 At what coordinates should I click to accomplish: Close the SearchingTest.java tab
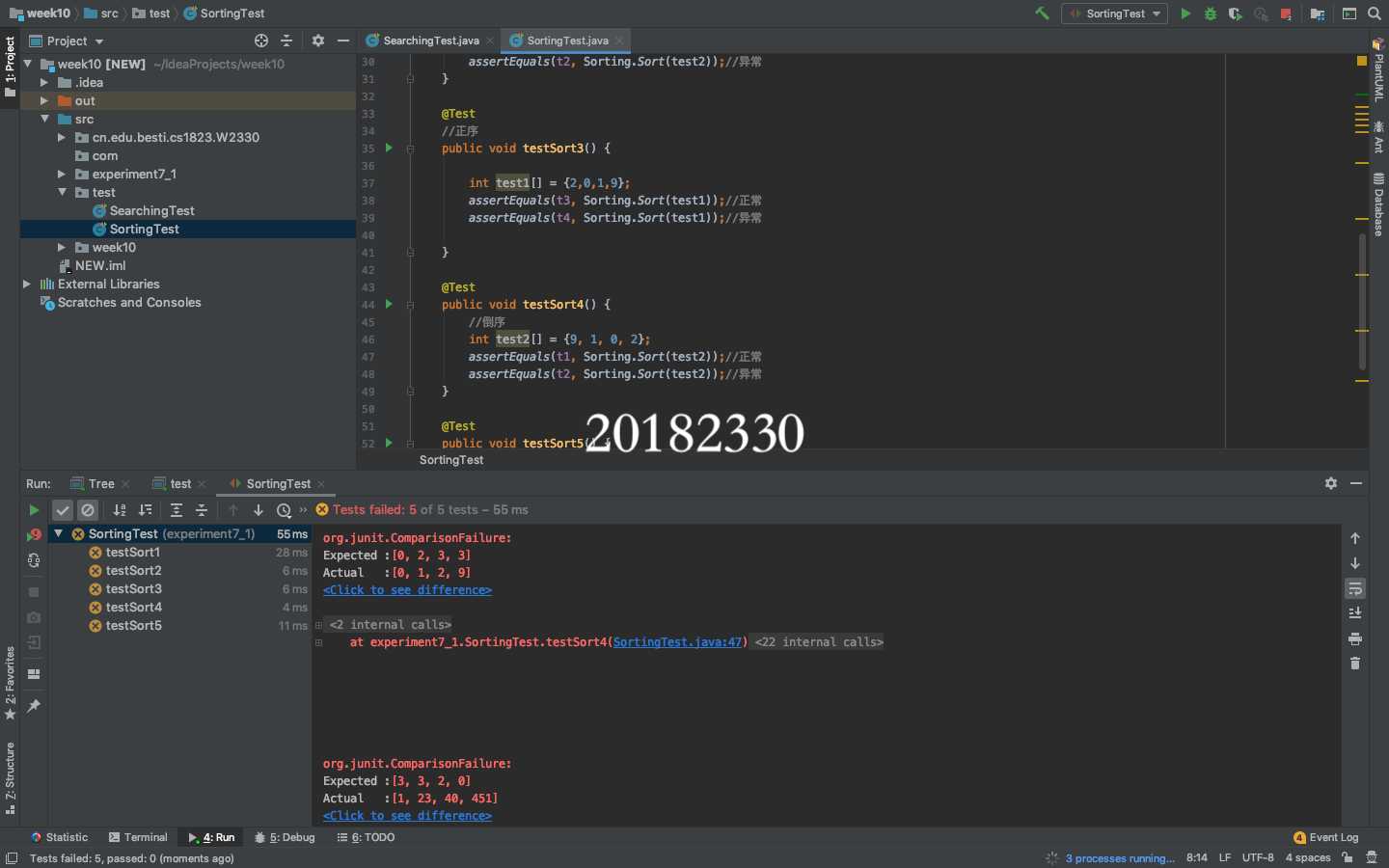tap(490, 41)
